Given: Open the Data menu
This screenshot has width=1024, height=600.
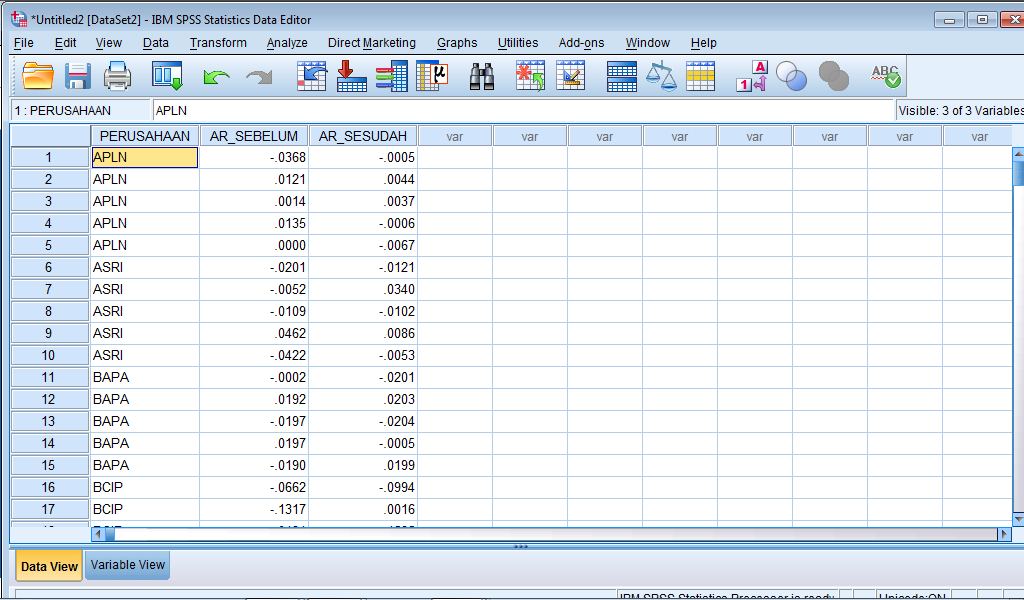Looking at the screenshot, I should (155, 43).
